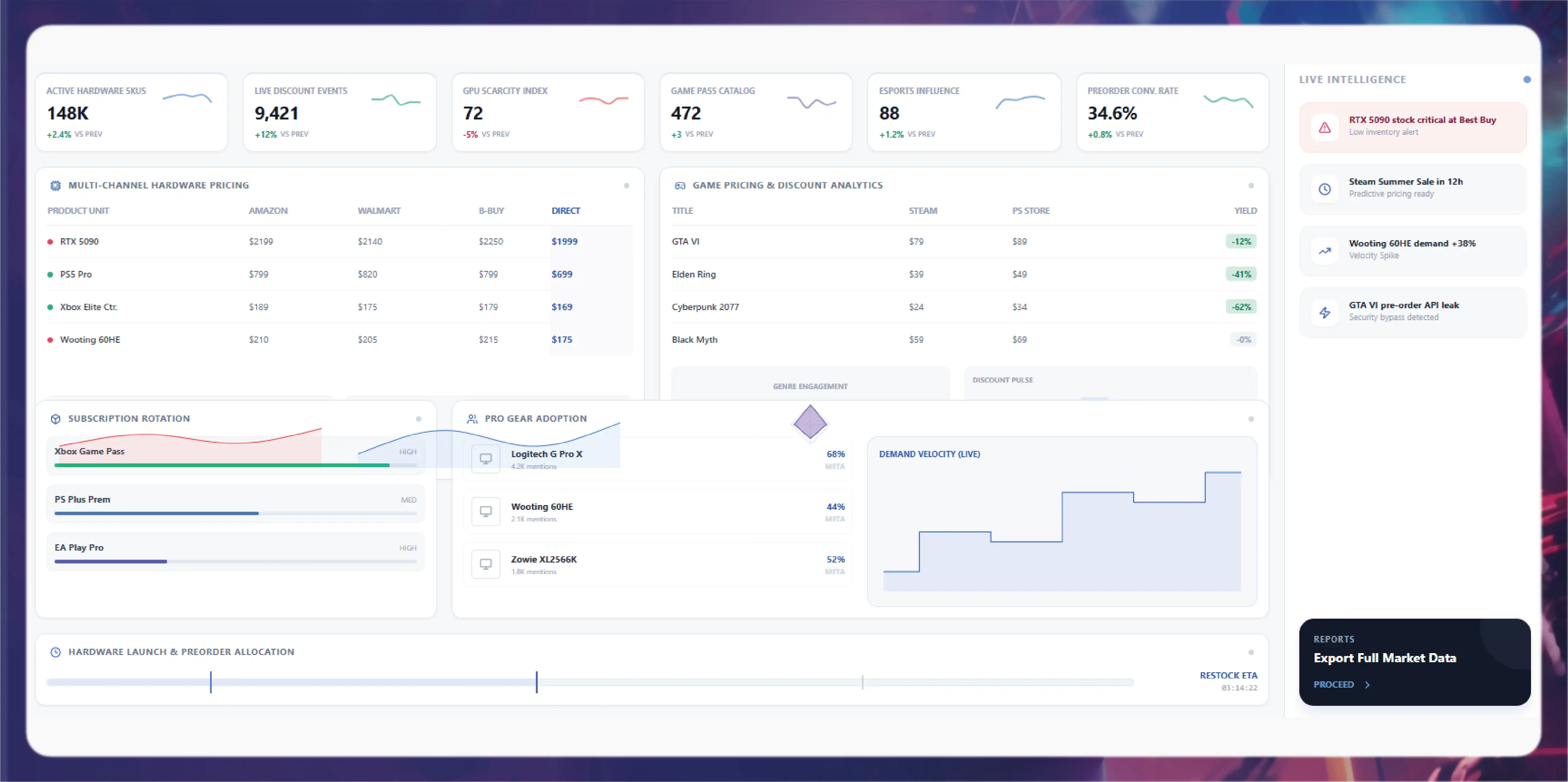Click the gray dot in Subscription Rotation header

click(418, 419)
